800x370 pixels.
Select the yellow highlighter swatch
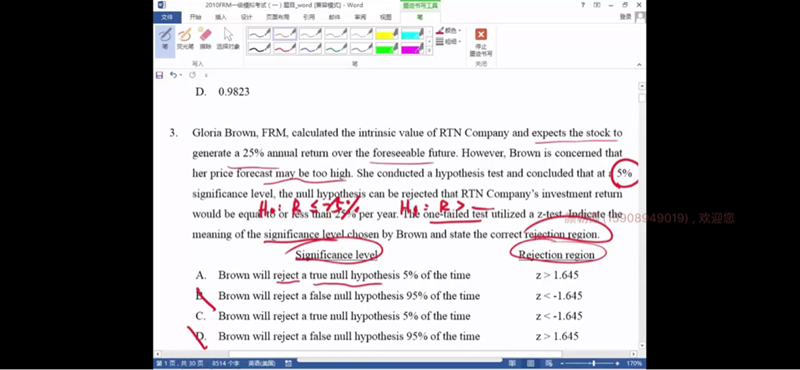(387, 34)
